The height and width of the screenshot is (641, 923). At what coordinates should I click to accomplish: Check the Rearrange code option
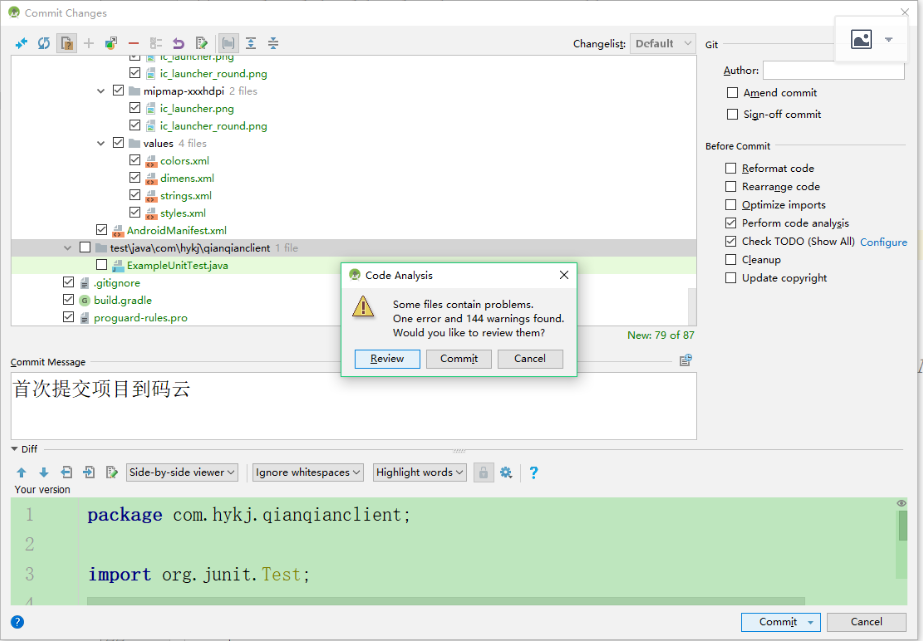point(731,187)
